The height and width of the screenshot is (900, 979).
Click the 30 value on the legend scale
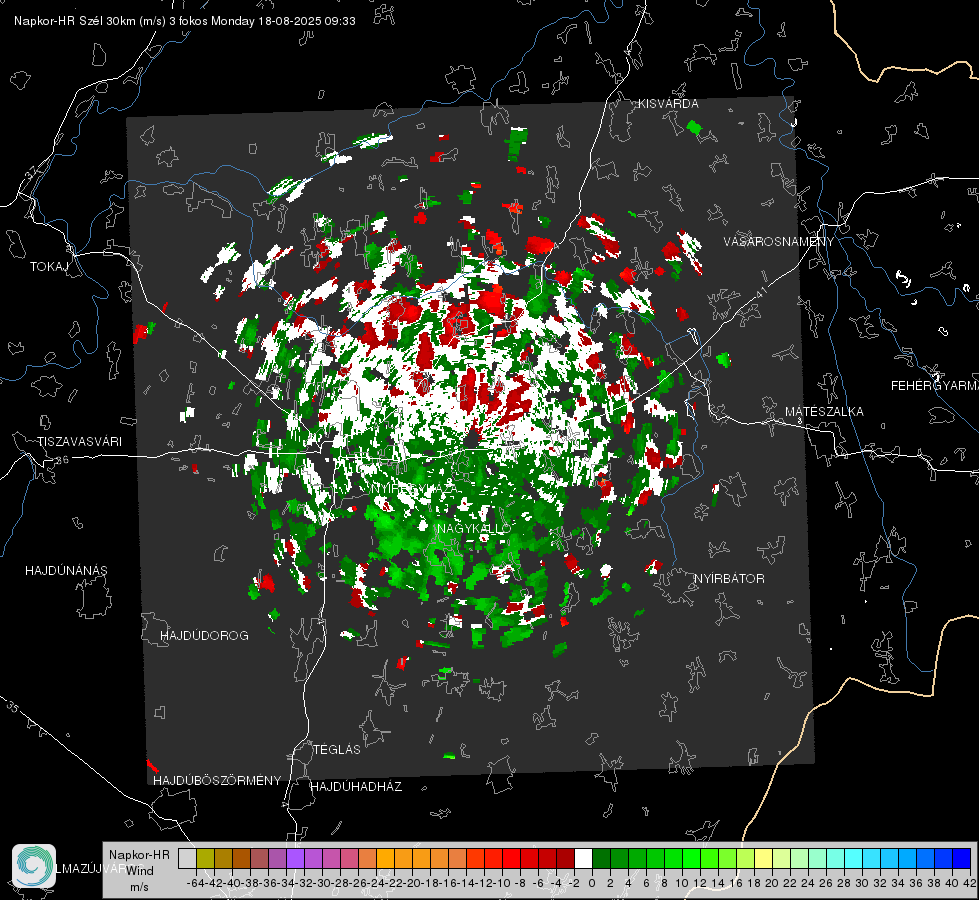point(862,883)
